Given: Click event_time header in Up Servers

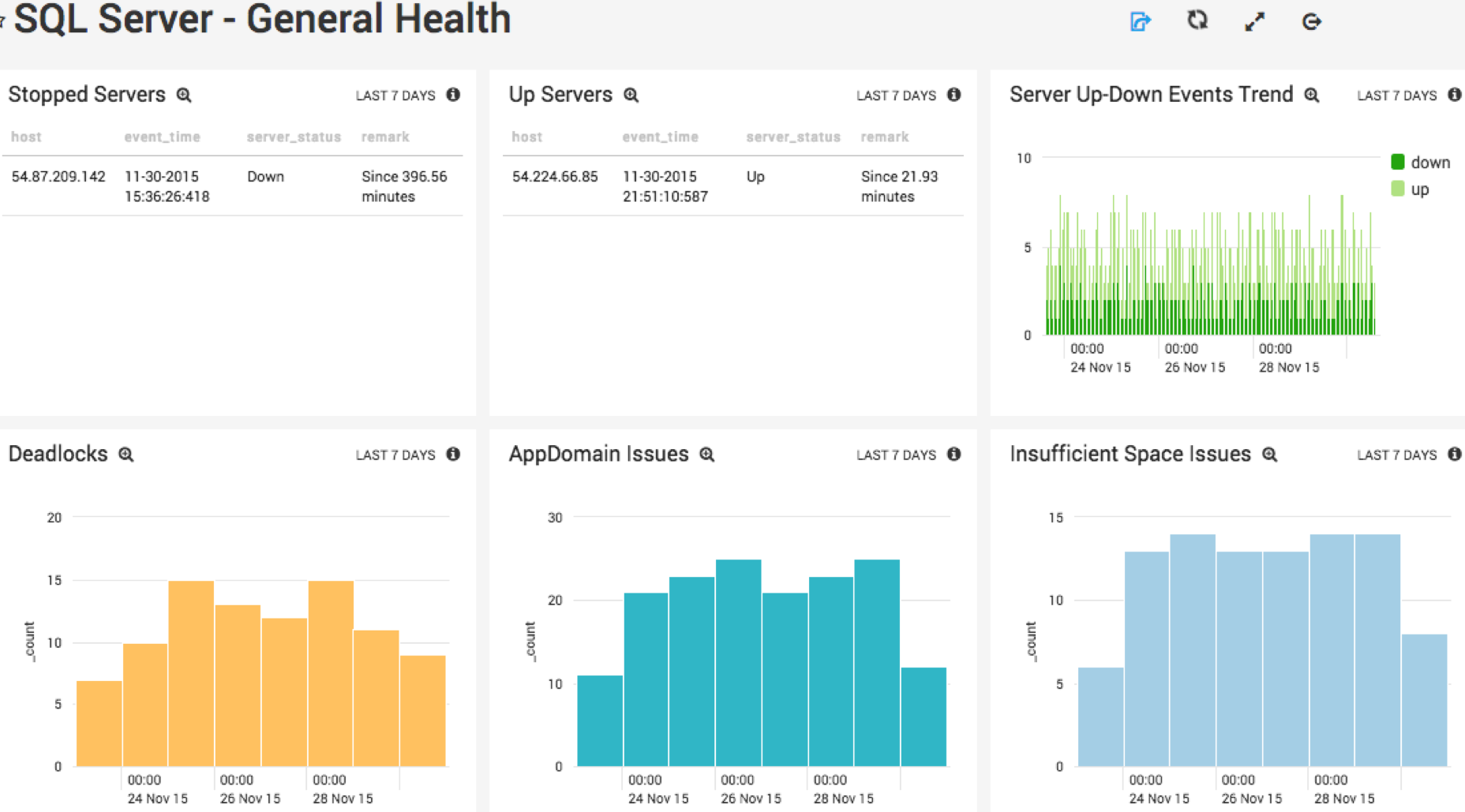Looking at the screenshot, I should coord(660,137).
